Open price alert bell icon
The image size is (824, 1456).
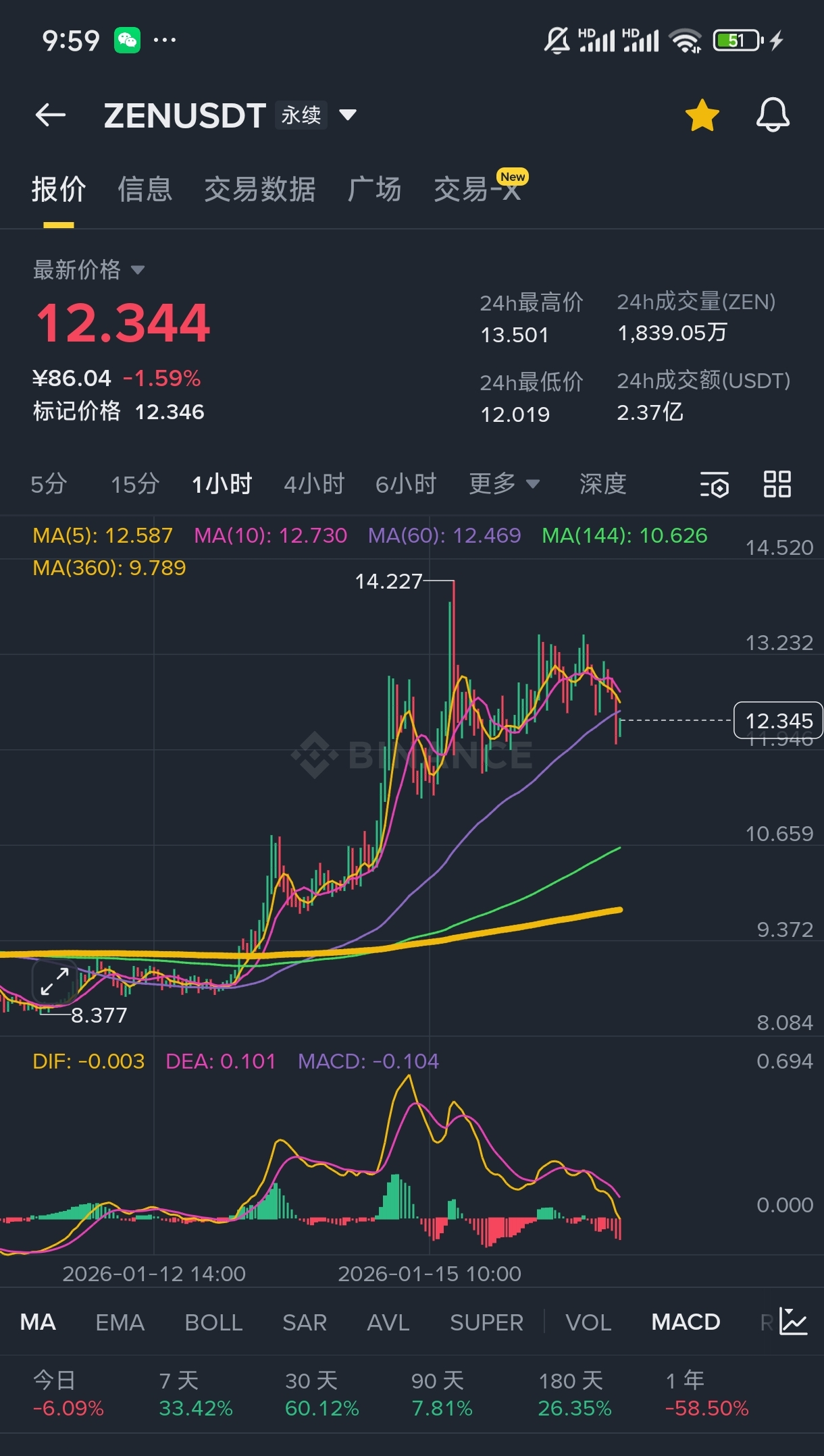click(773, 115)
